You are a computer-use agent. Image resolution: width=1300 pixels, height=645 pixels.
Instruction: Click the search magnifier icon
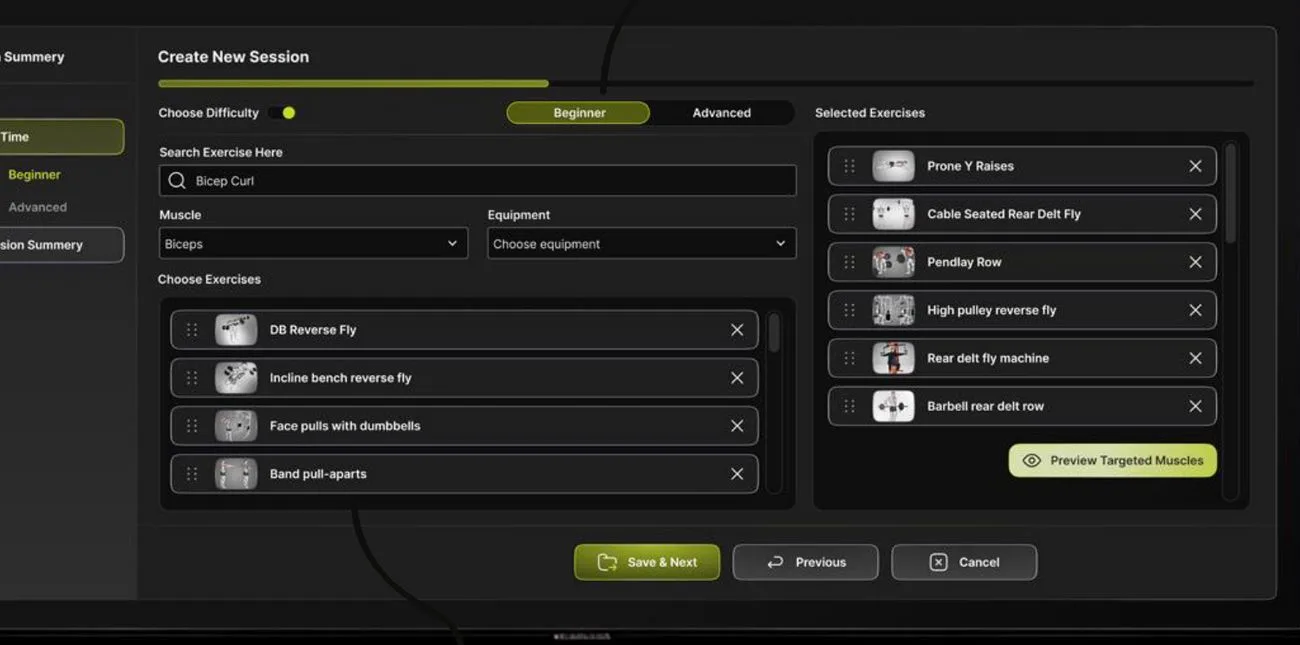point(177,181)
